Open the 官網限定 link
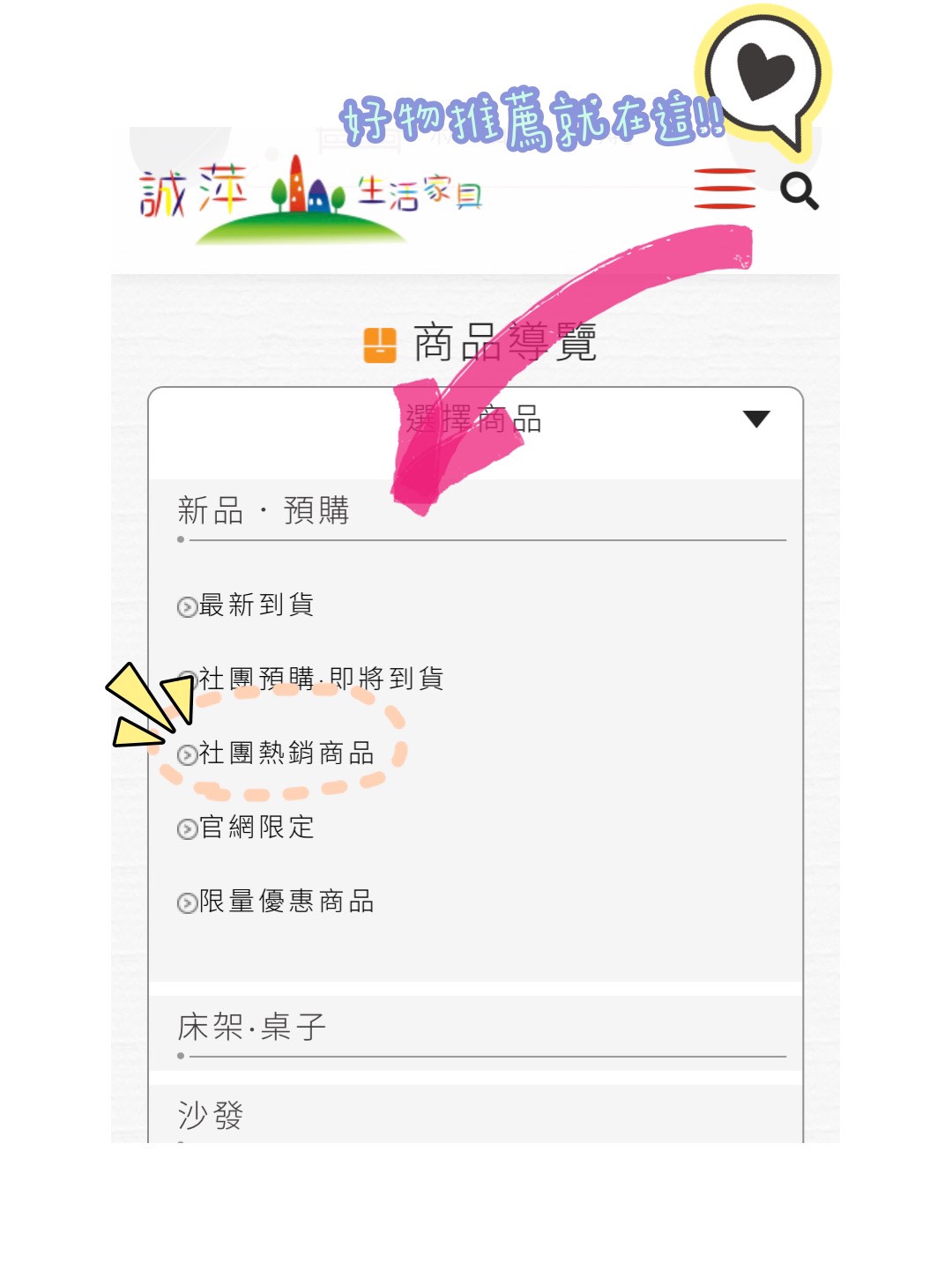The height and width of the screenshot is (1270, 952). click(257, 828)
